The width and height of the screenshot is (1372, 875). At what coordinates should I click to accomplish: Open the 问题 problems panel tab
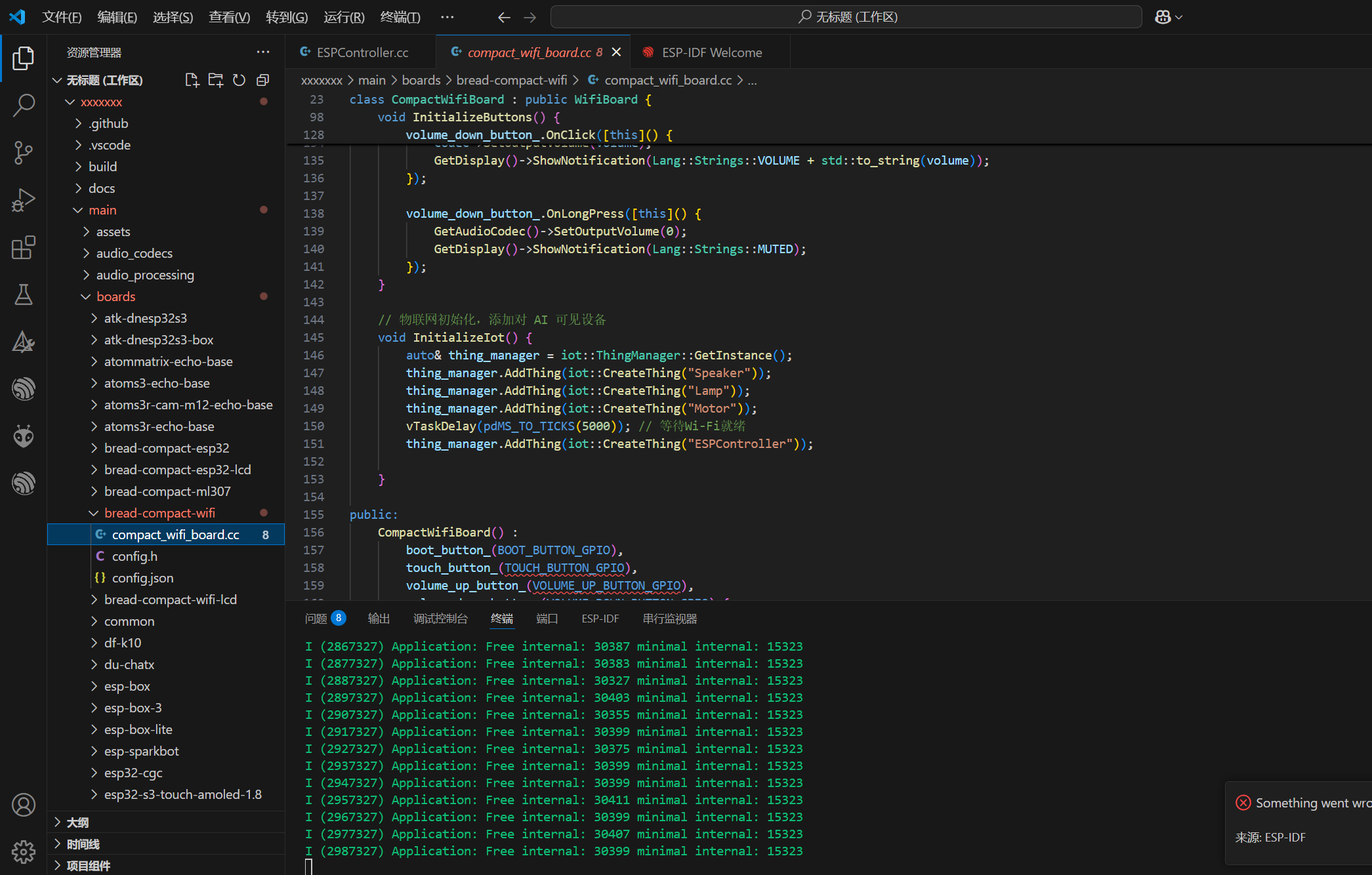(x=316, y=619)
